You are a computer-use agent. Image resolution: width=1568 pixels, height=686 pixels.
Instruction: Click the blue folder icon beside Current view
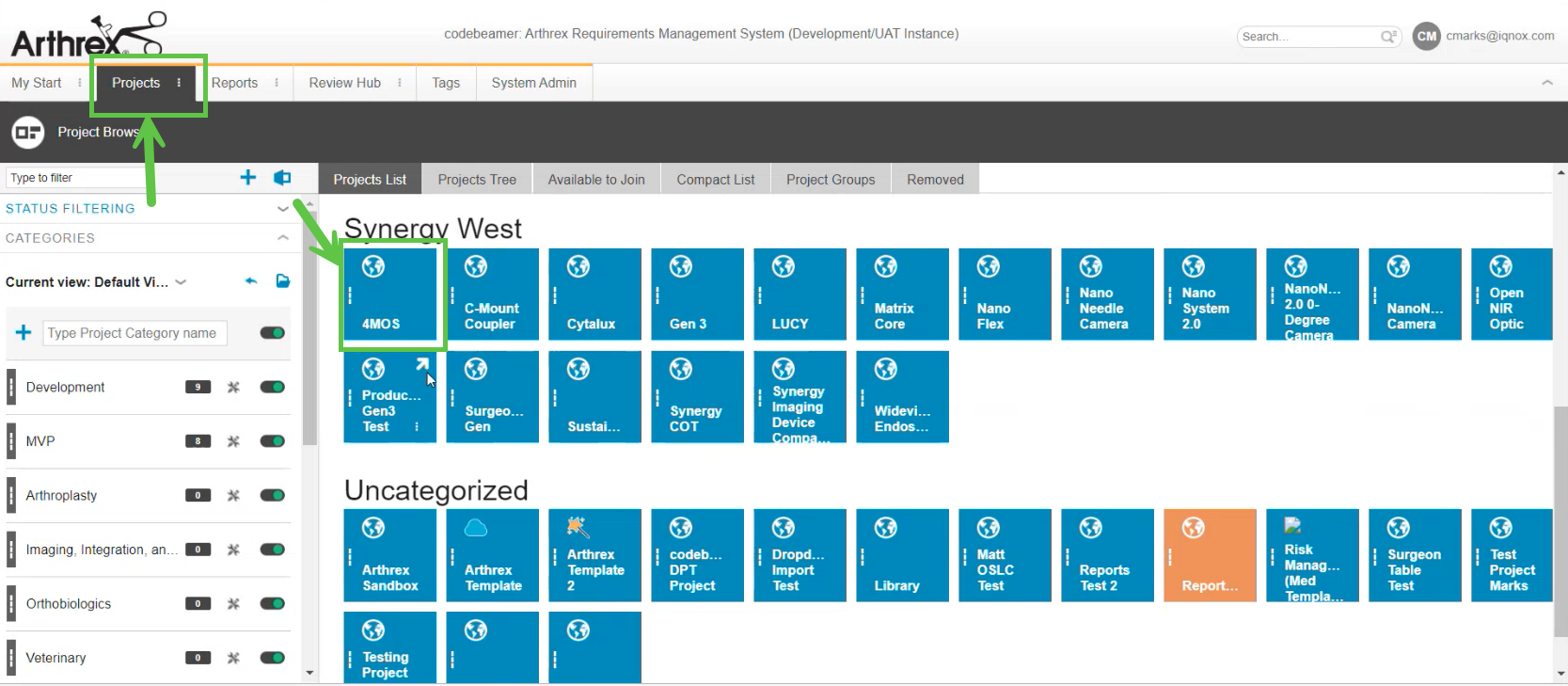282,281
